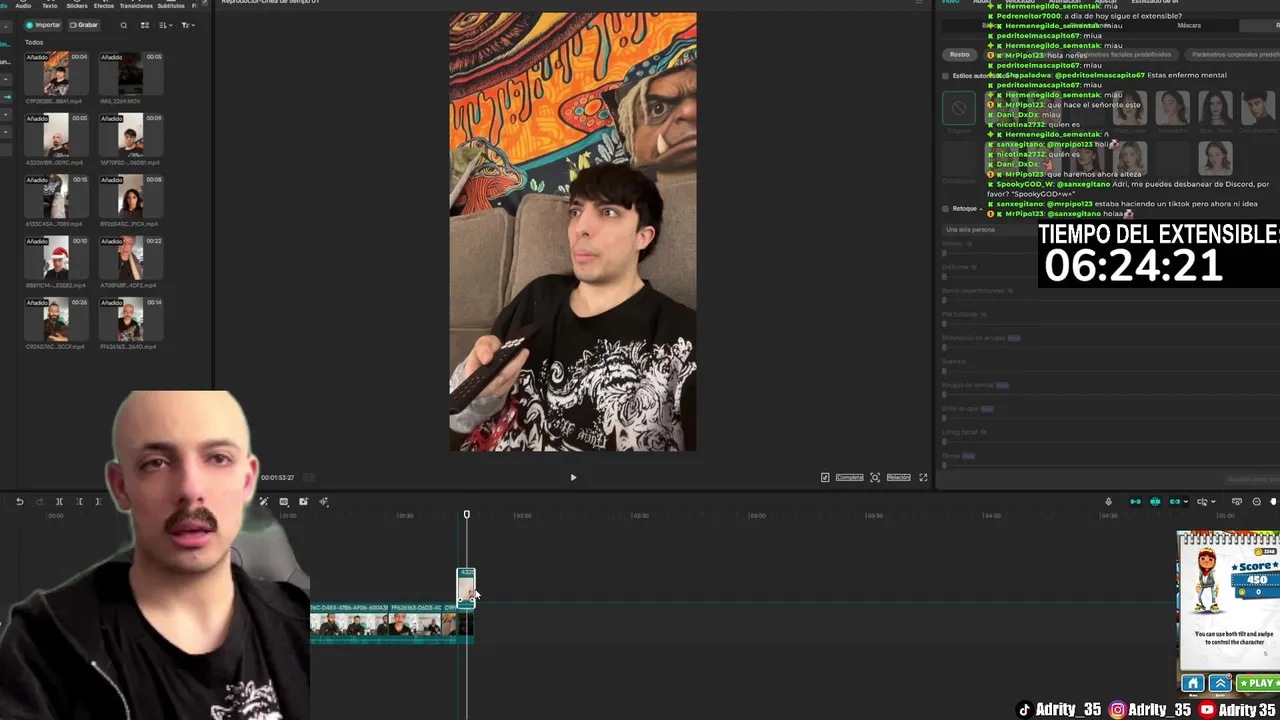Toggle main track magnet icon
Image resolution: width=1280 pixels, height=720 pixels.
[x=1135, y=502]
